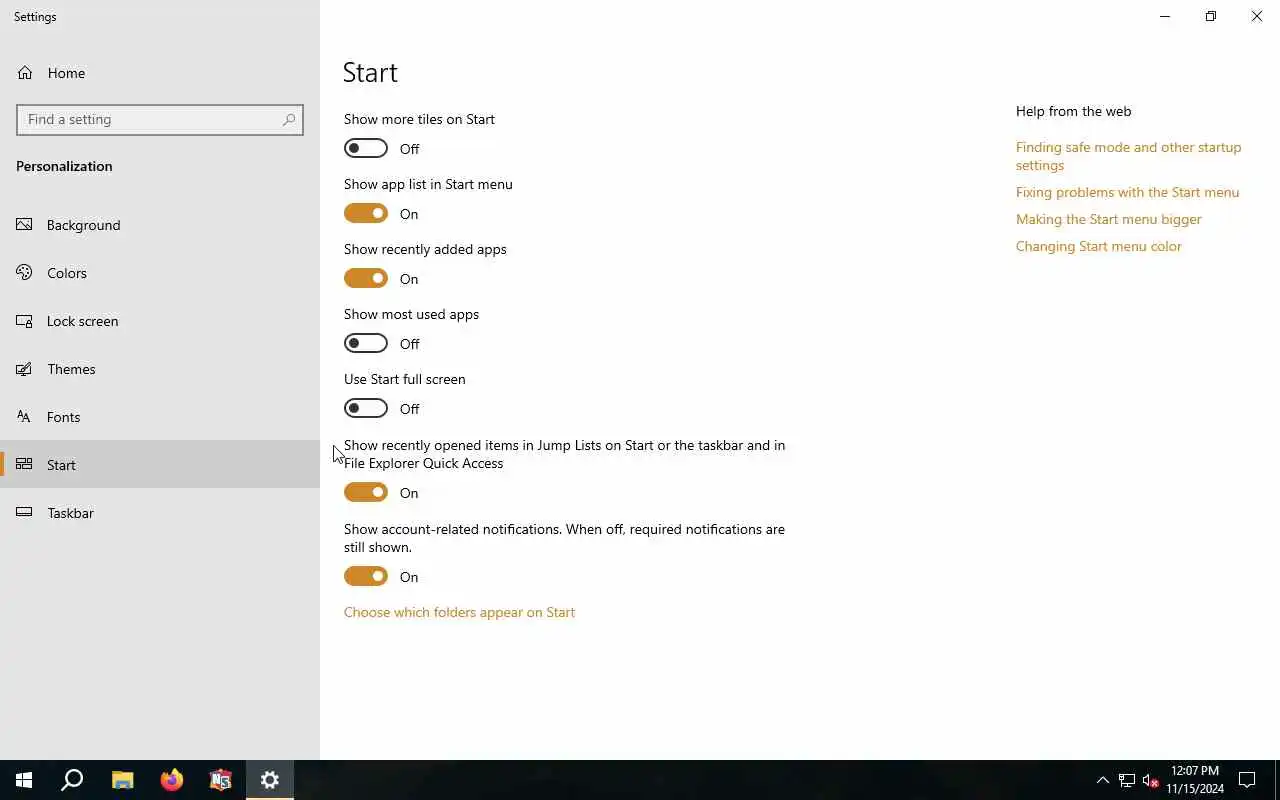Turn off Show app list in Start menu

coord(366,214)
